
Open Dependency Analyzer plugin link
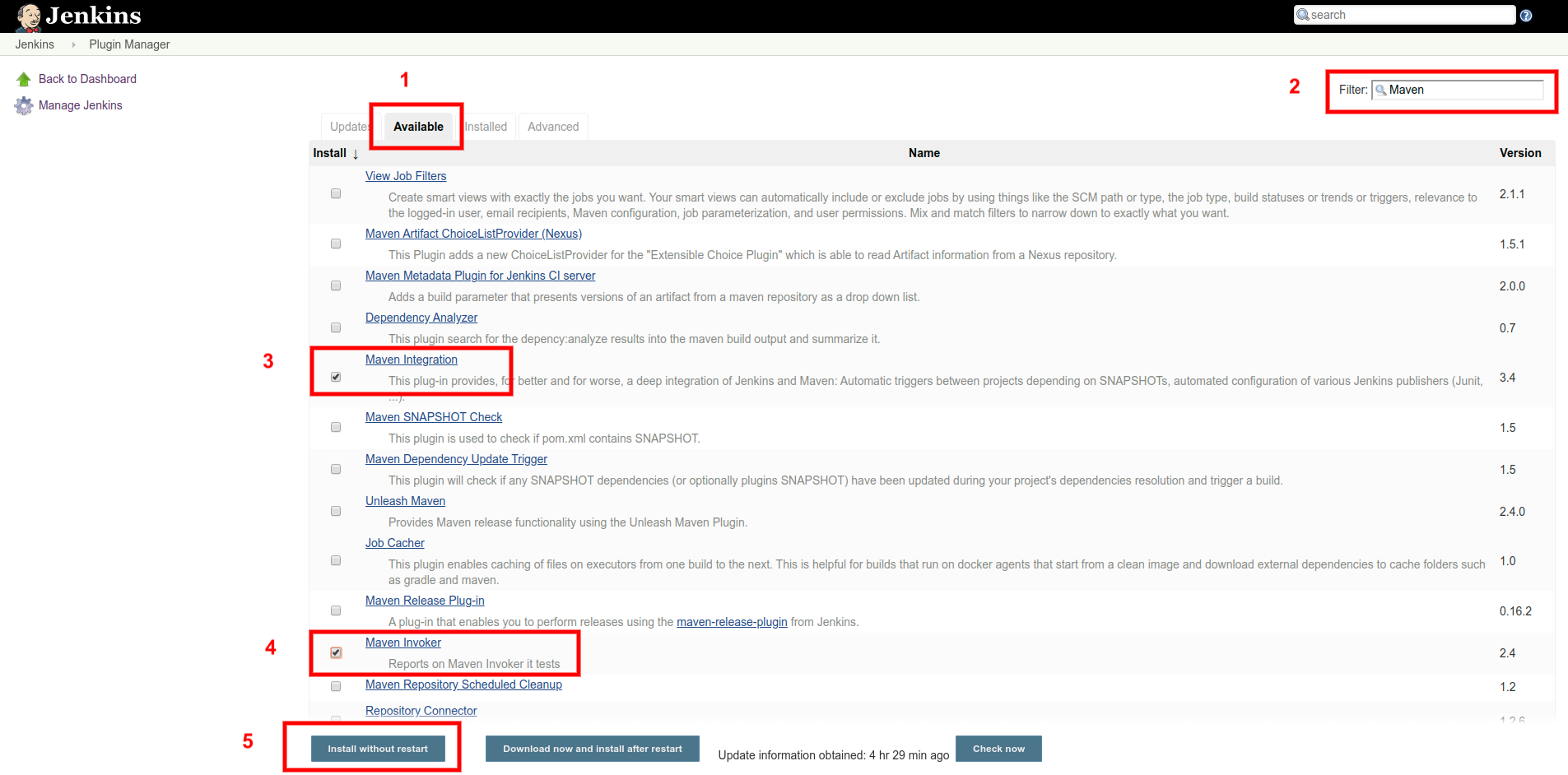(x=421, y=318)
